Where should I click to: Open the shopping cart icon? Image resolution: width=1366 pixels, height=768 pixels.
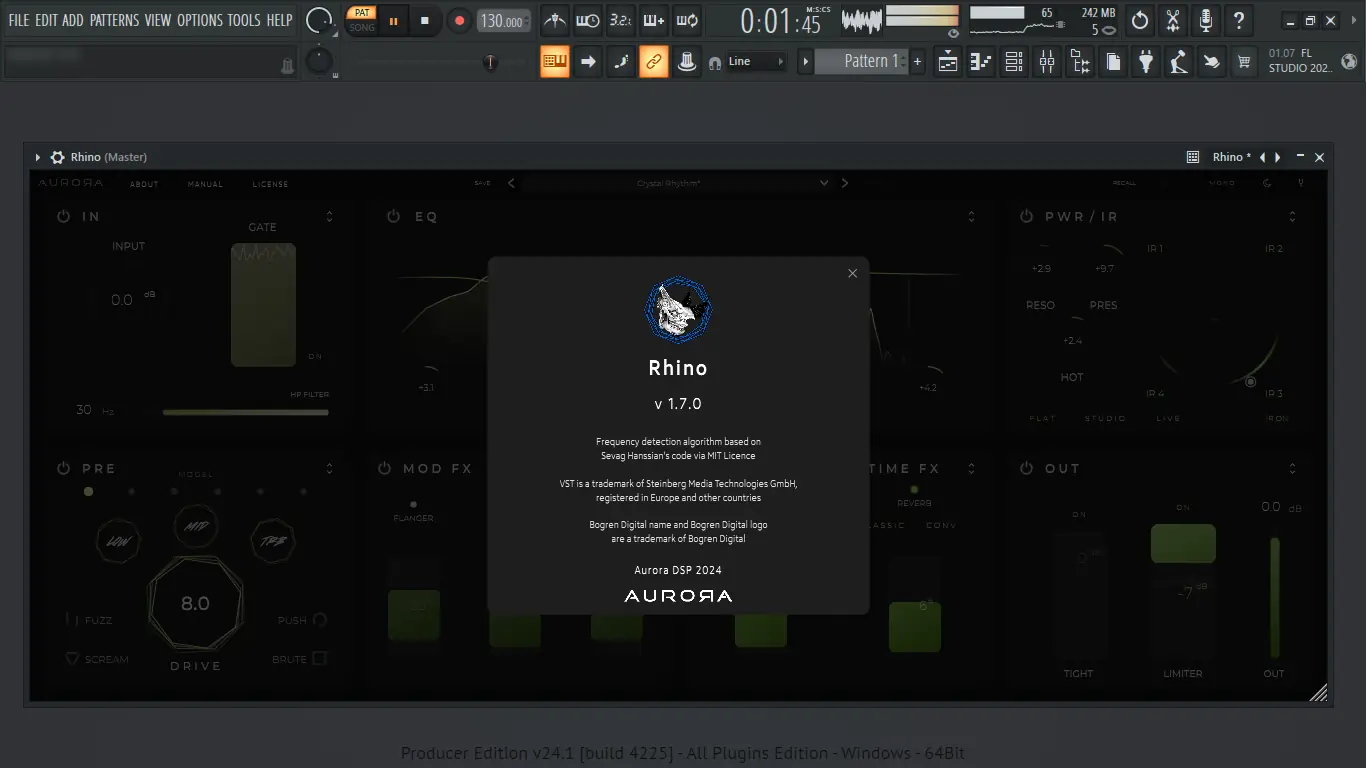click(1244, 62)
